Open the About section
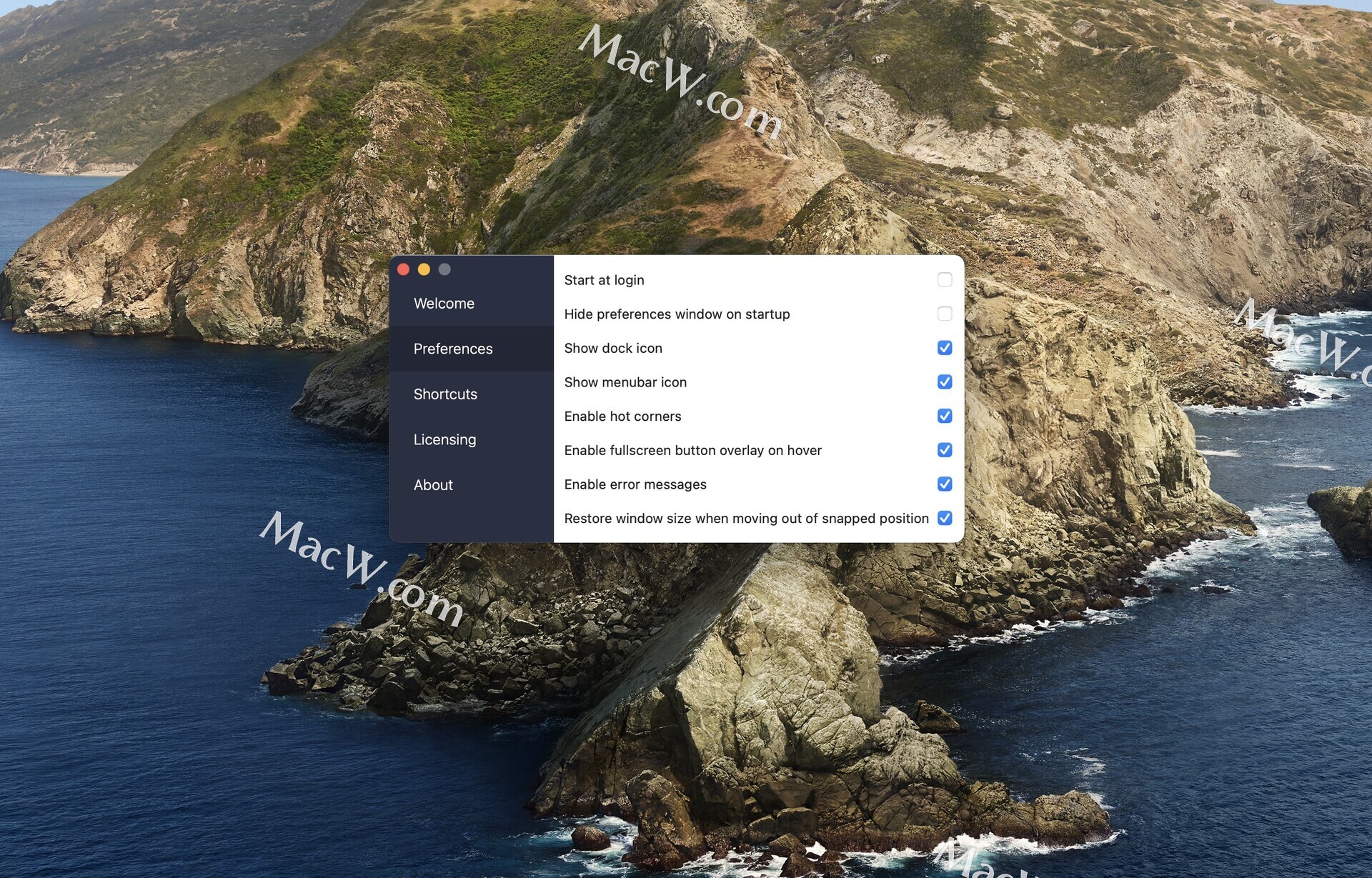This screenshot has height=878, width=1372. pyautogui.click(x=433, y=485)
